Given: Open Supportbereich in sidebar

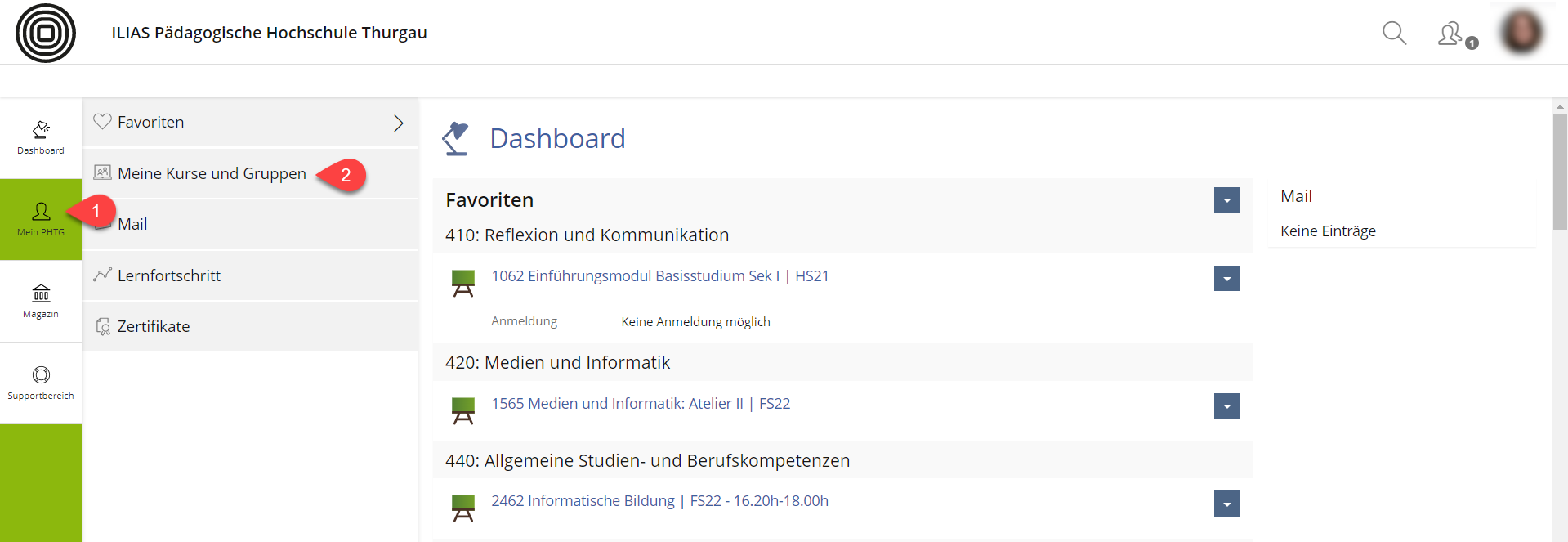Looking at the screenshot, I should (41, 383).
